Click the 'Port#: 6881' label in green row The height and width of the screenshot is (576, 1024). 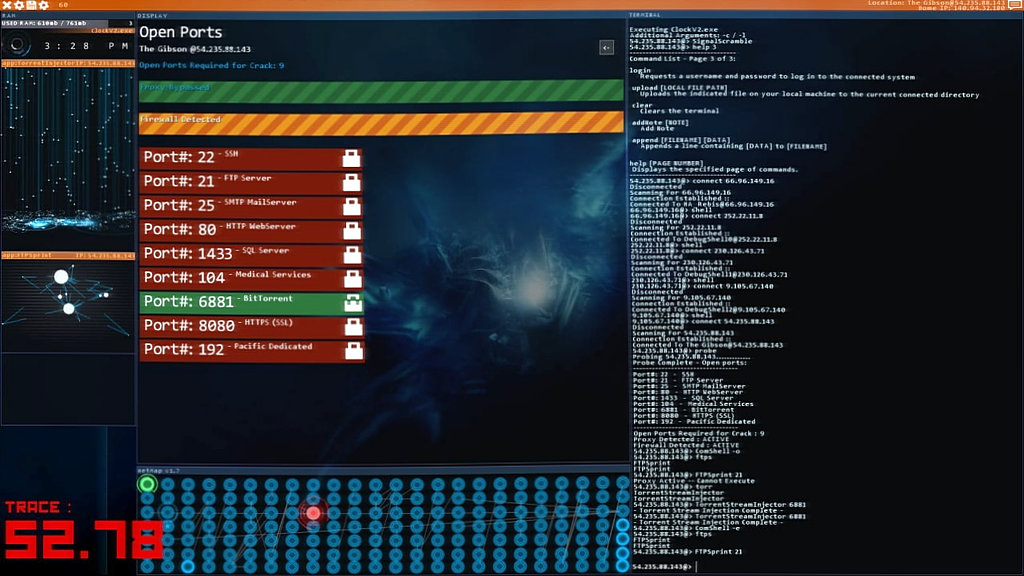[x=189, y=302]
